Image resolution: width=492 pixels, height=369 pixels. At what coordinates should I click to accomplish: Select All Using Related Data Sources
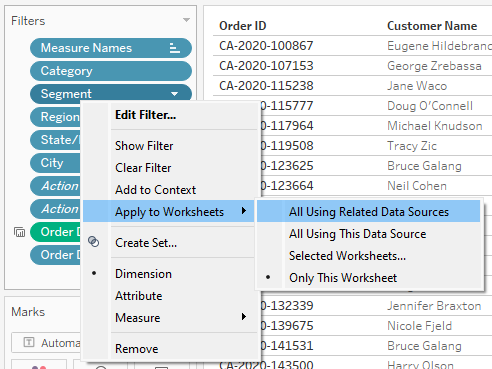[369, 212]
